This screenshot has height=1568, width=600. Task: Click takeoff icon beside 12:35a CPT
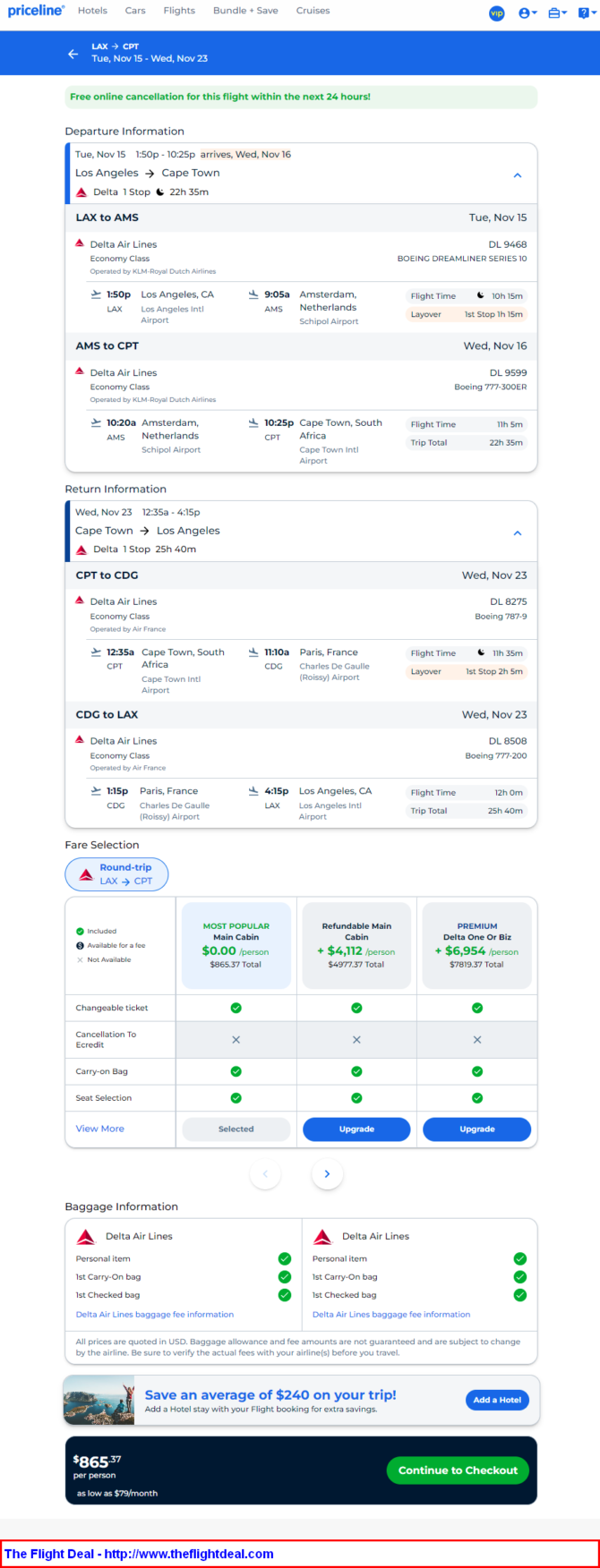(x=96, y=652)
